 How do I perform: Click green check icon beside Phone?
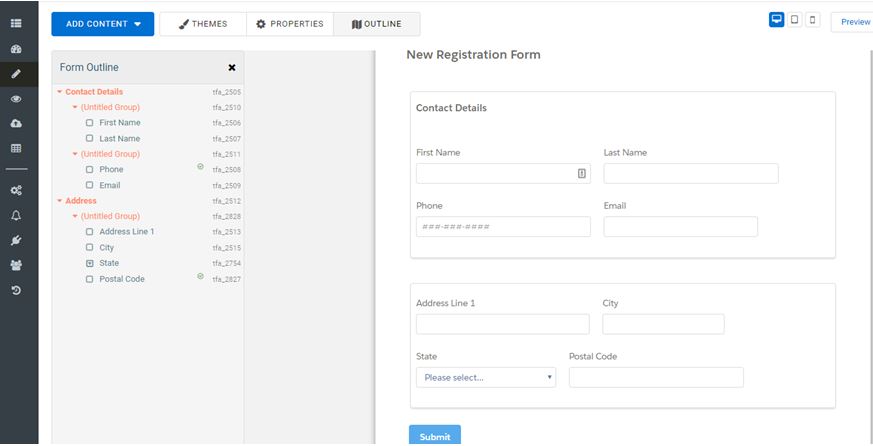(x=200, y=166)
